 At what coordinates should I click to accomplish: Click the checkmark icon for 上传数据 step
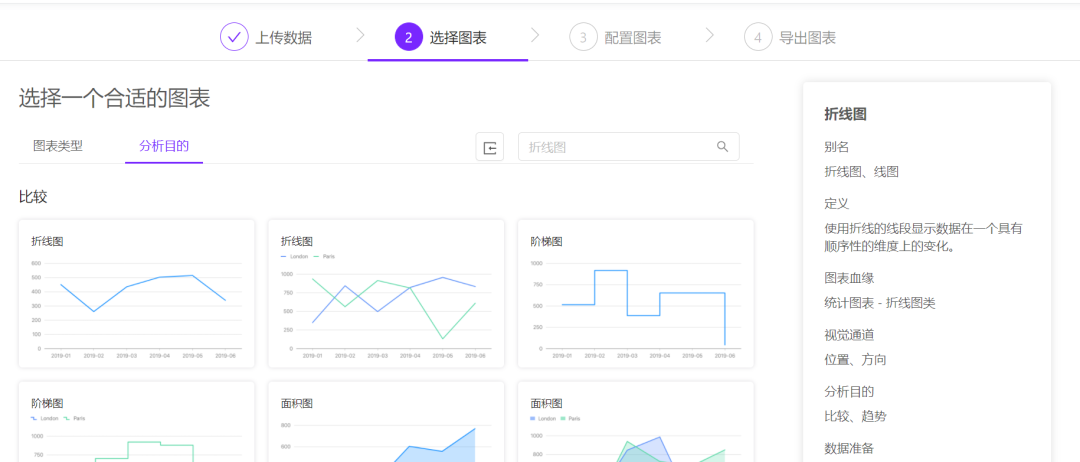point(234,37)
